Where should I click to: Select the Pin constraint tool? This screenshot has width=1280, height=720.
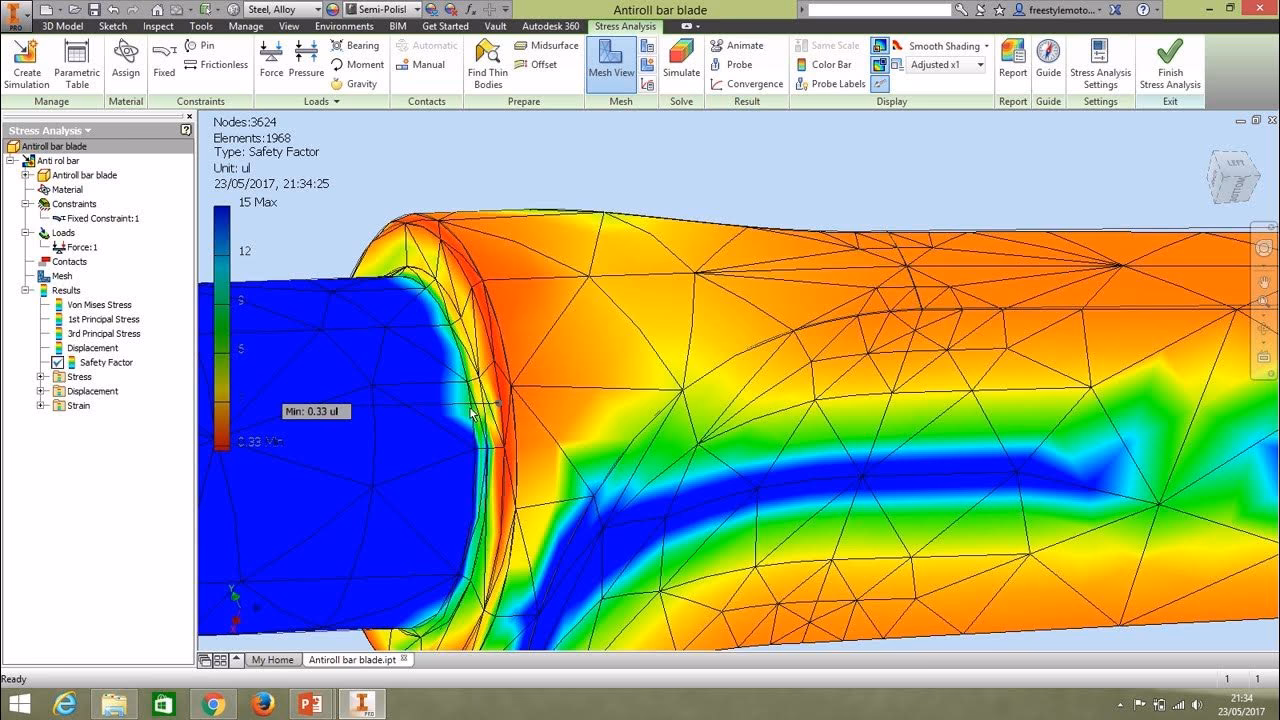(200, 45)
